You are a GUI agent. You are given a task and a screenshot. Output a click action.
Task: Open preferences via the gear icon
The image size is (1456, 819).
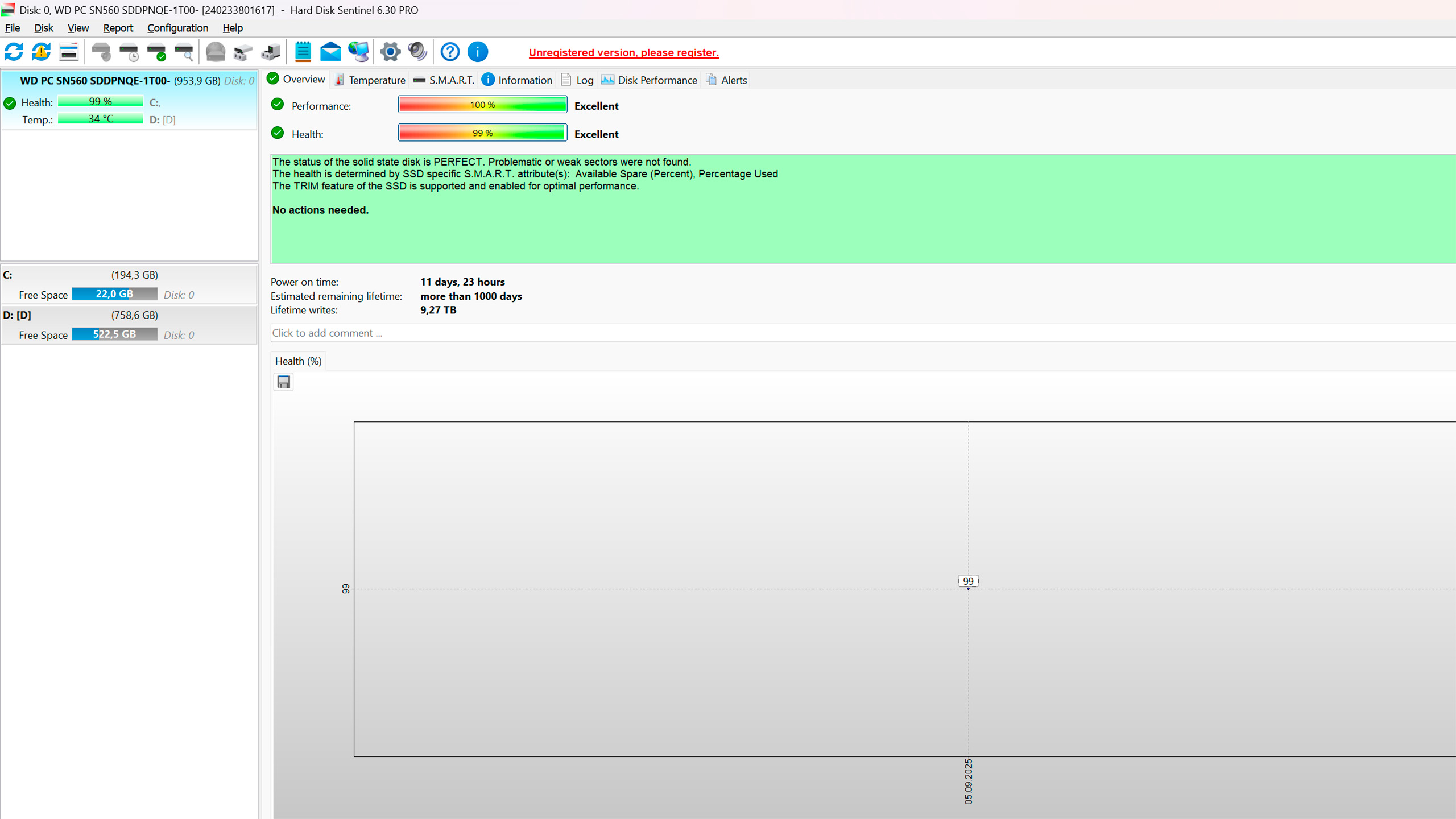(x=390, y=52)
